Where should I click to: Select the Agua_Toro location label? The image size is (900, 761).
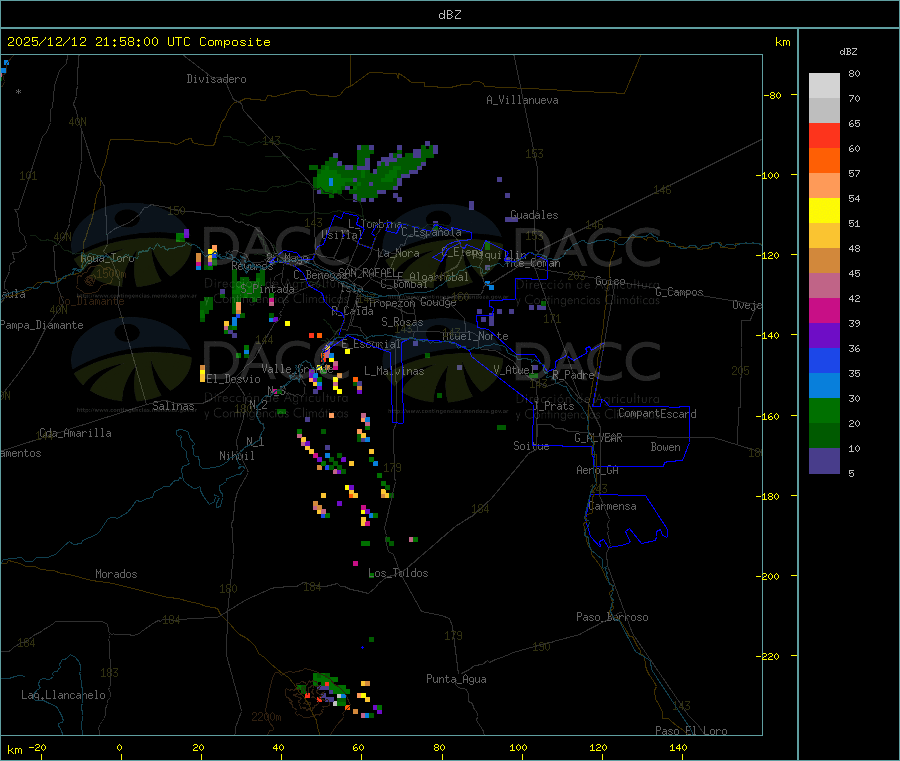pyautogui.click(x=107, y=258)
